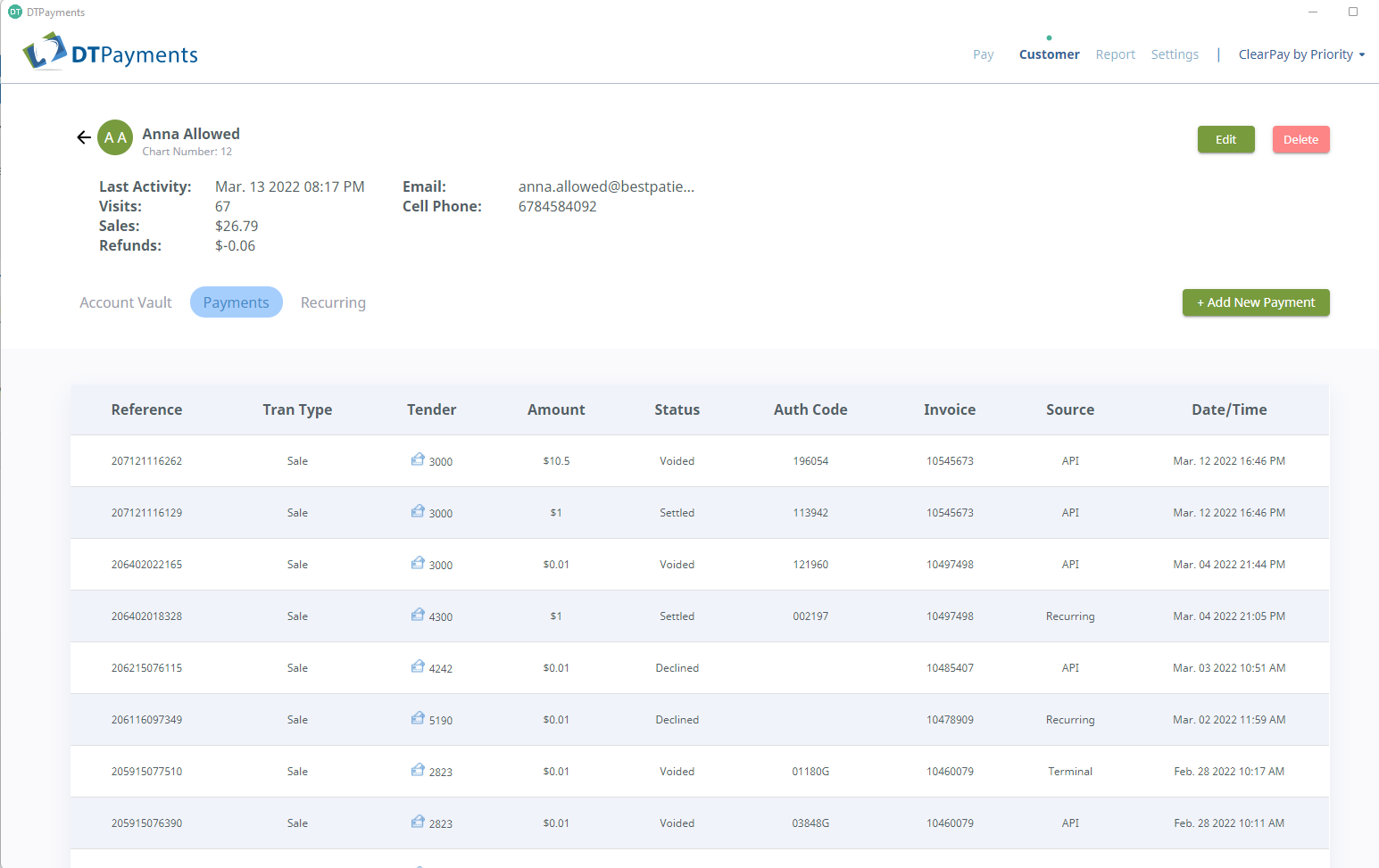
Task: Click the DT app icon in title bar
Action: pyautogui.click(x=15, y=12)
